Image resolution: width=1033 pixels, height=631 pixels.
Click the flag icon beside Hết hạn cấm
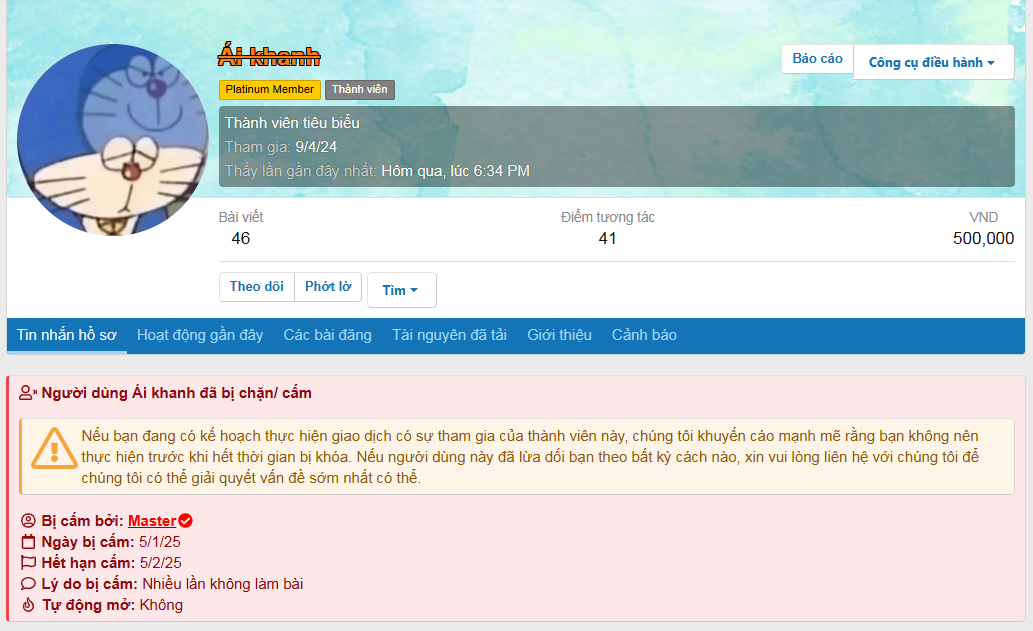(28, 563)
